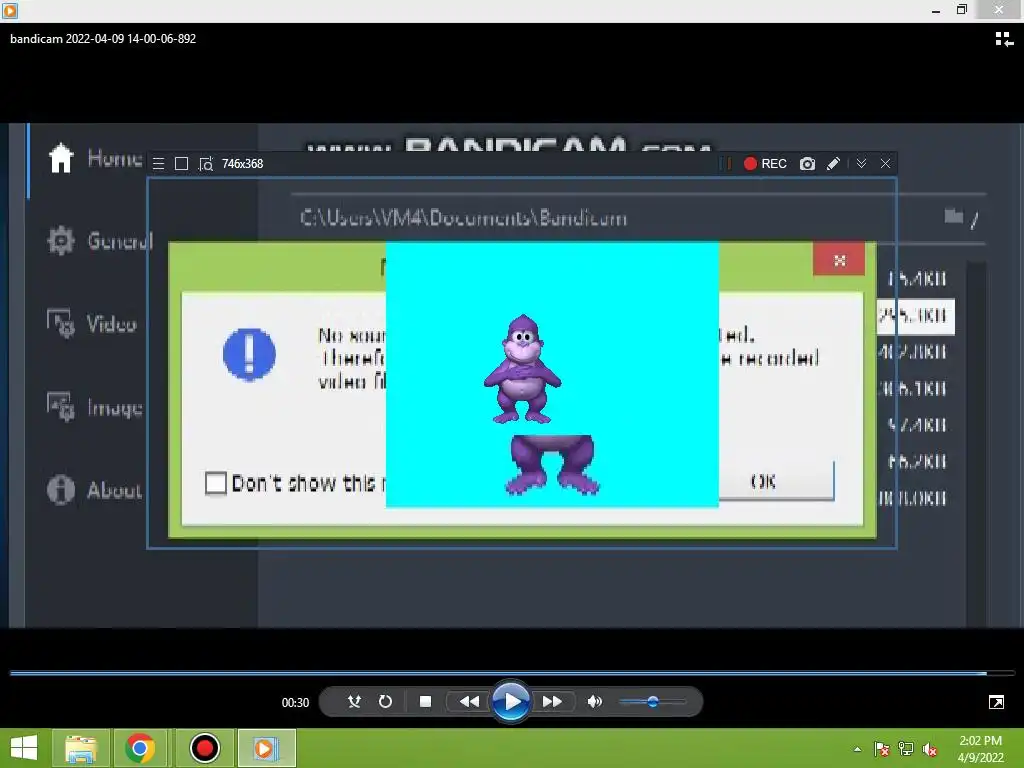Take a screenshot with the camera icon
Viewport: 1024px width, 768px height.
[807, 164]
